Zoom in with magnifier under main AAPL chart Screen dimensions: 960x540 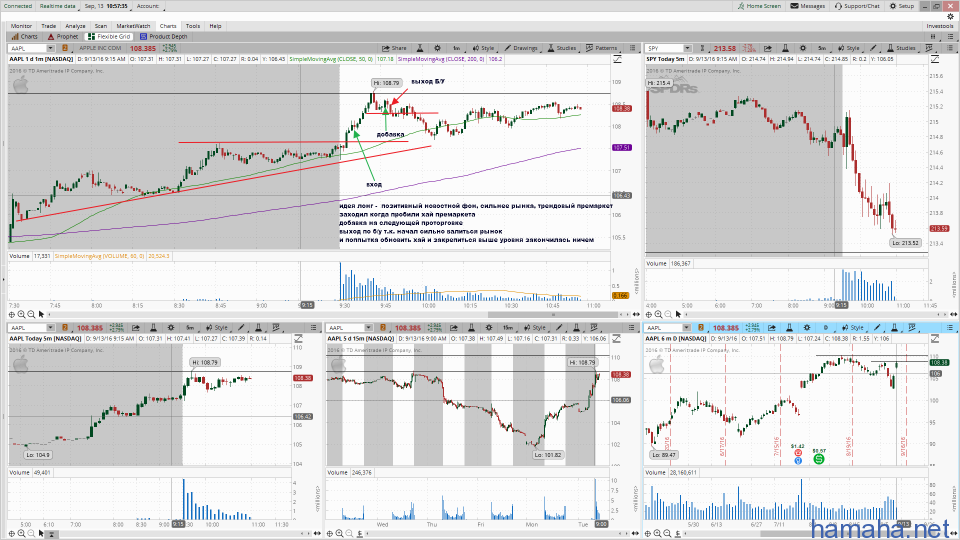[21, 314]
